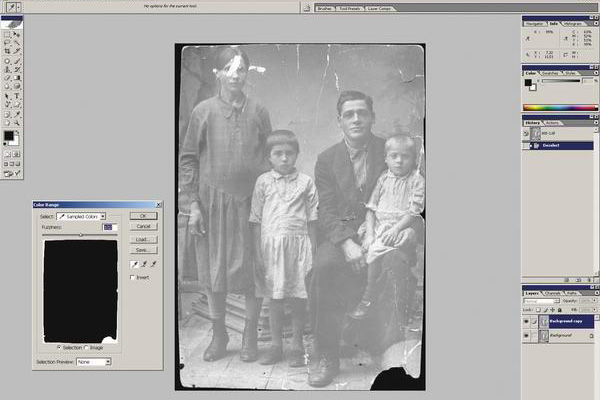600x400 pixels.
Task: Click the foreground color swatch in toolbox
Action: coord(8,135)
